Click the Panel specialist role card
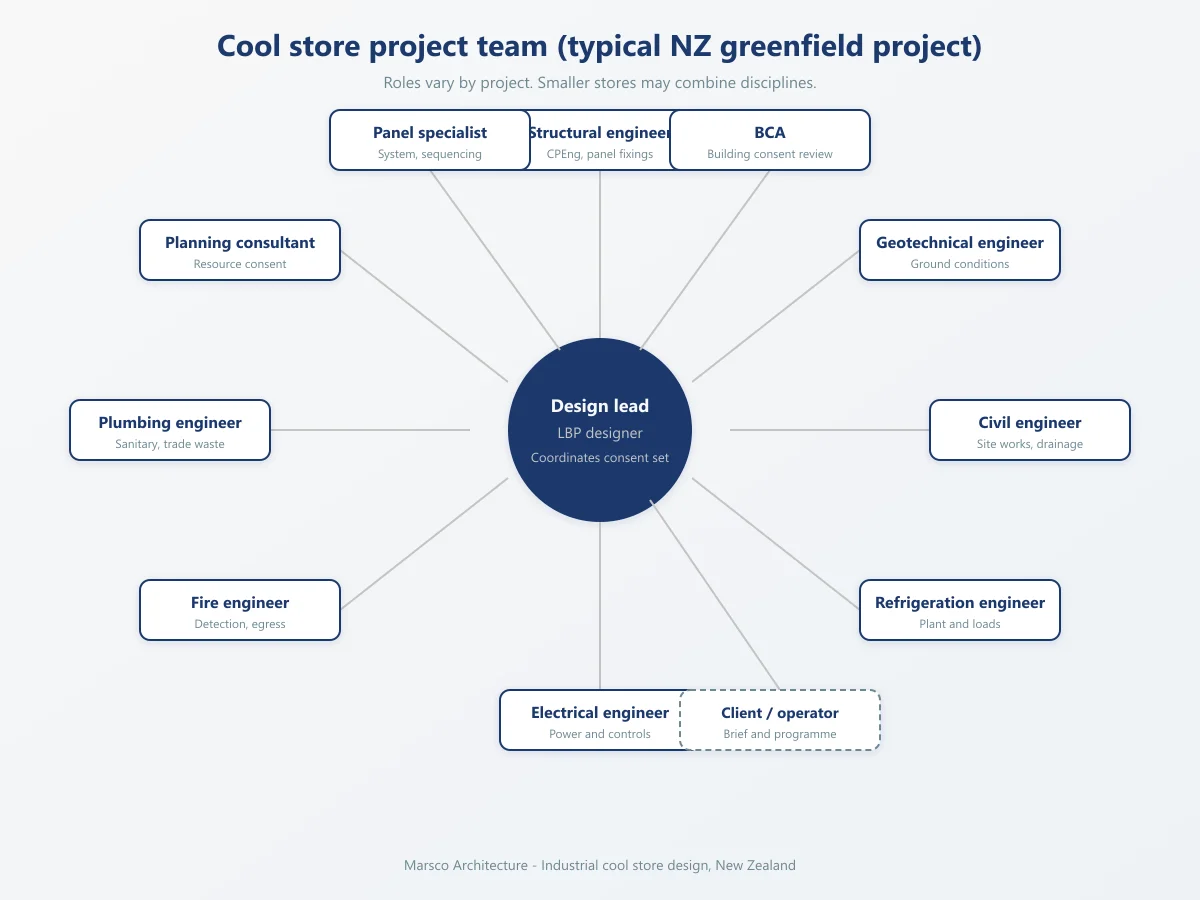Viewport: 1200px width, 900px height. coord(430,140)
